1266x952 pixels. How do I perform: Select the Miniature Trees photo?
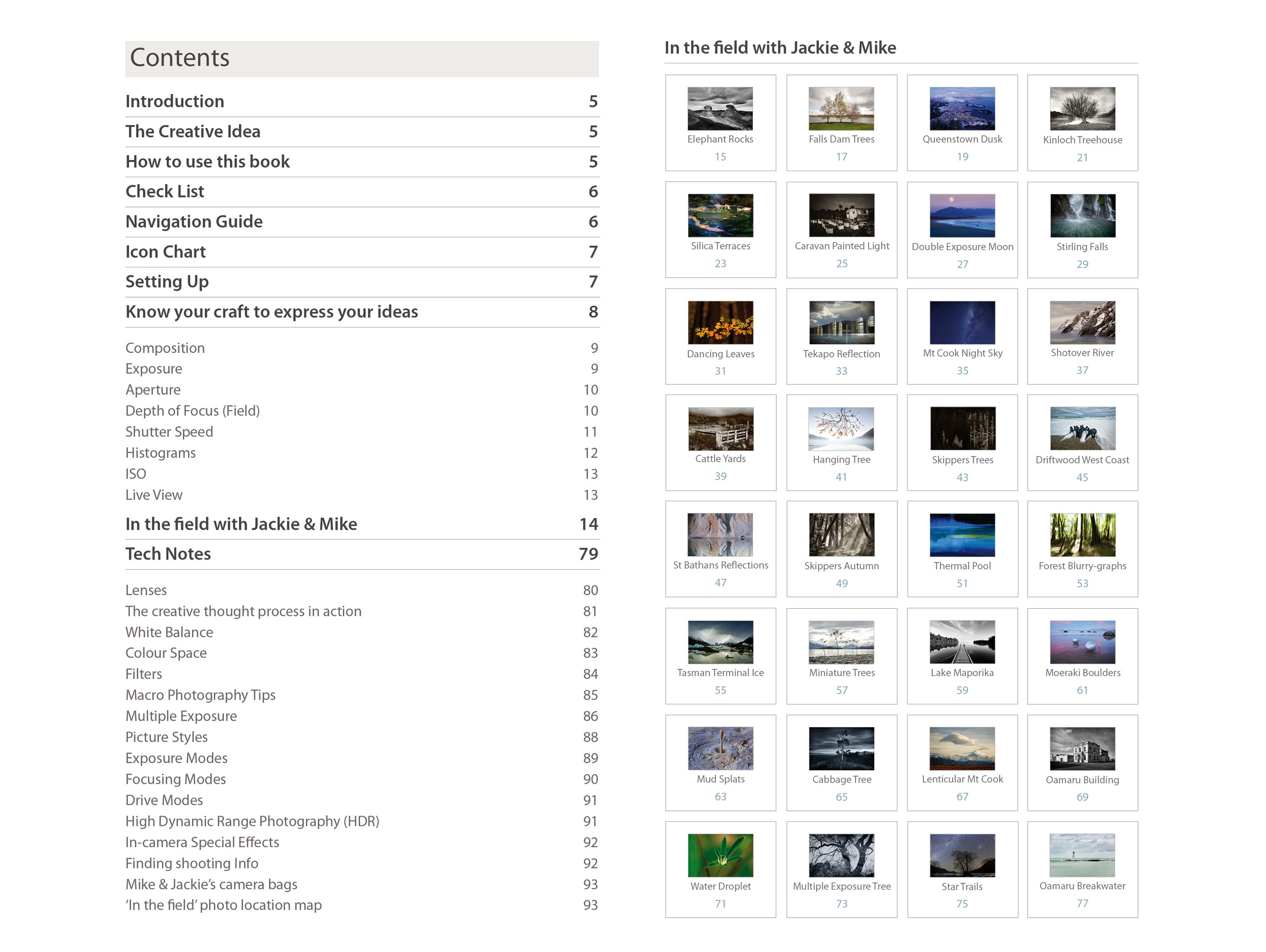click(x=841, y=642)
